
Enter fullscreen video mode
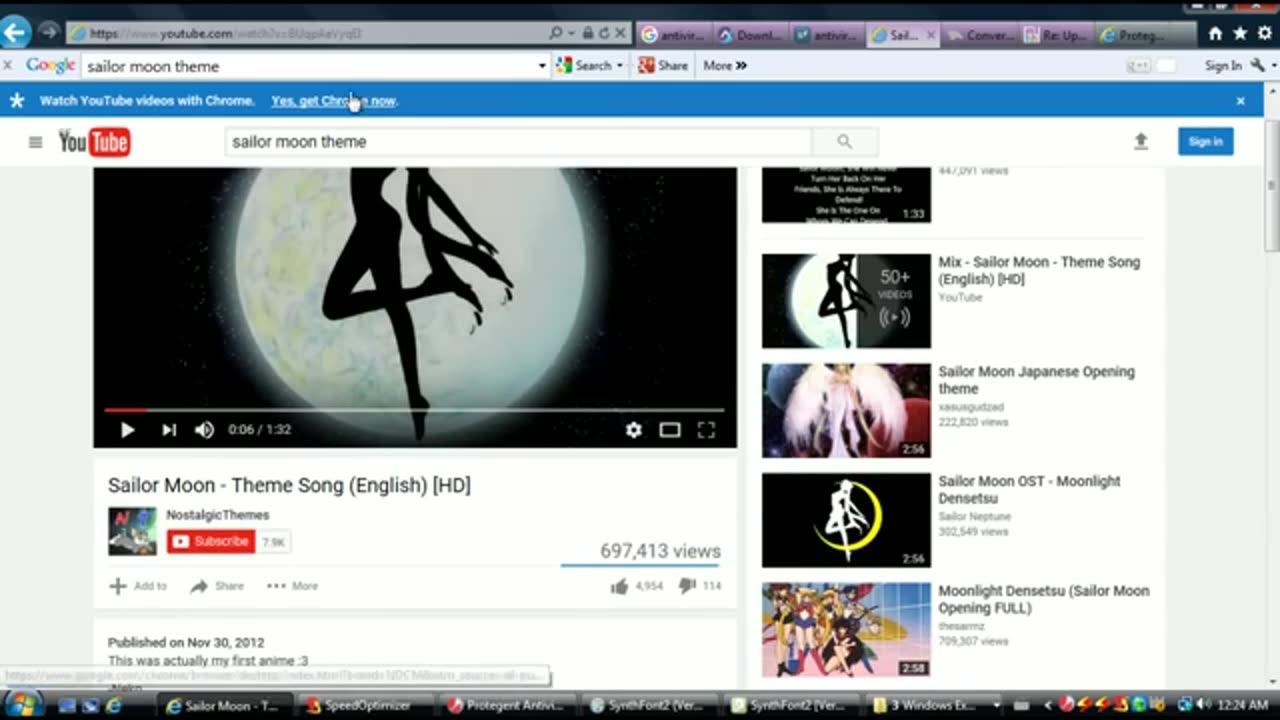click(x=706, y=430)
